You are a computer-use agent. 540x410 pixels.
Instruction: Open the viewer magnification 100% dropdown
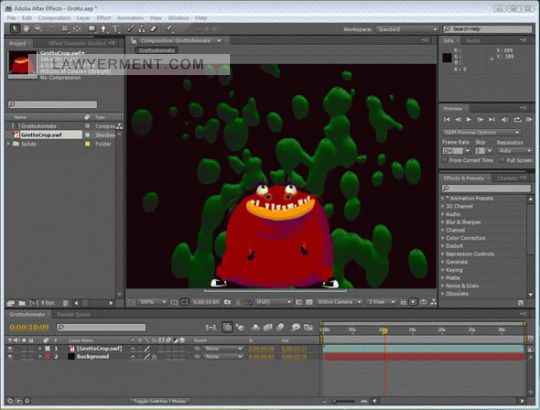tap(152, 302)
